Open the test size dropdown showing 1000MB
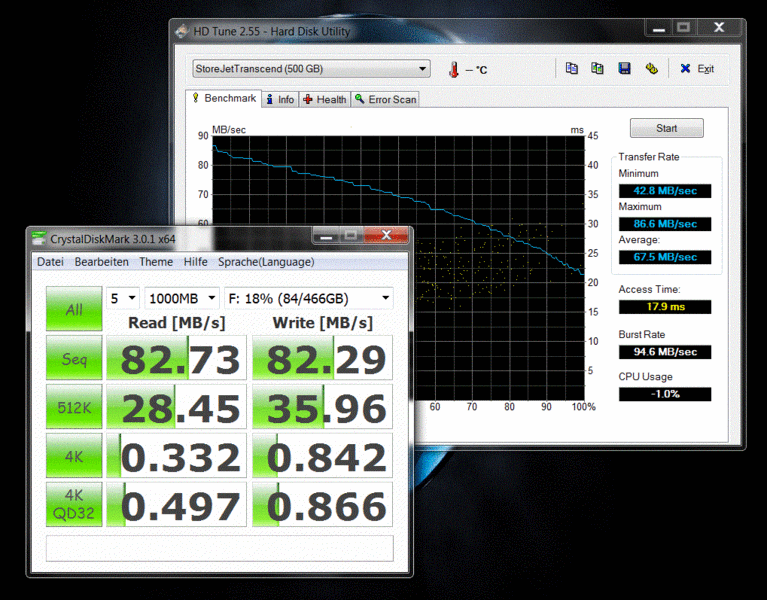767x600 pixels. pyautogui.click(x=182, y=298)
